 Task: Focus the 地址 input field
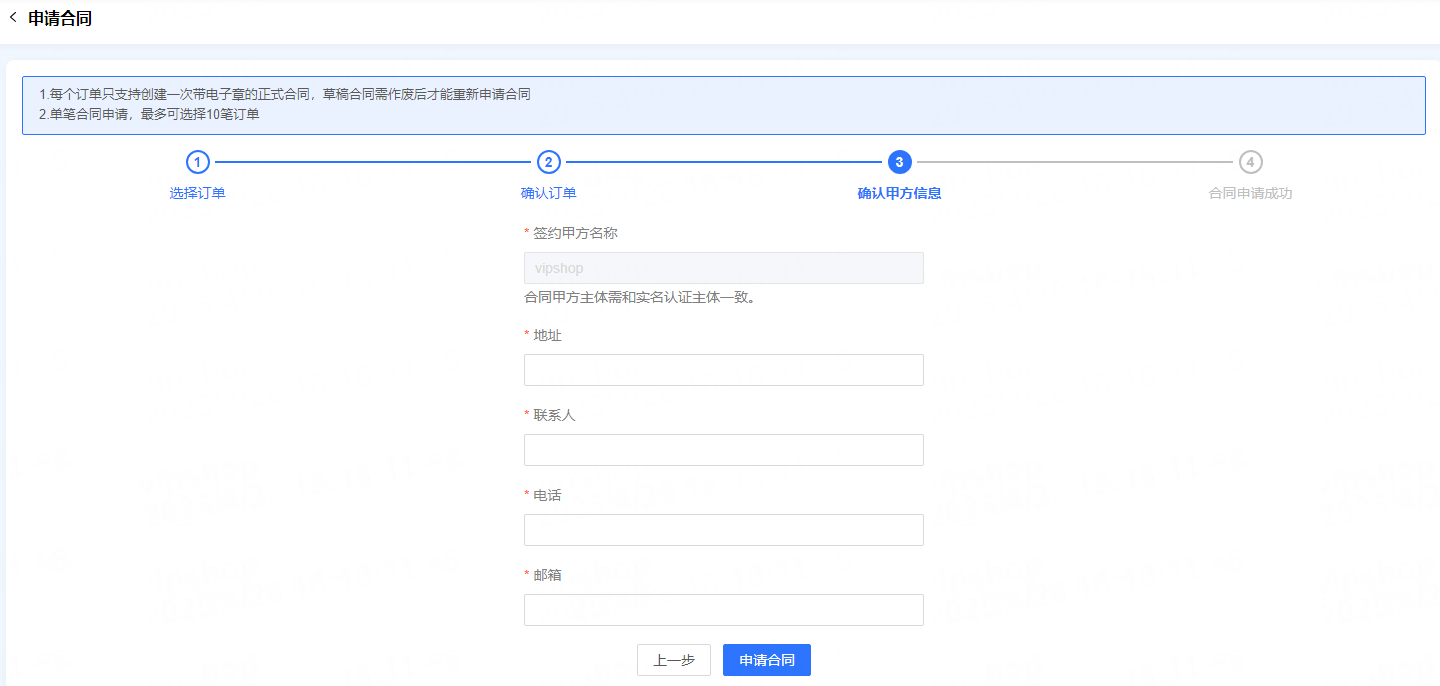724,370
